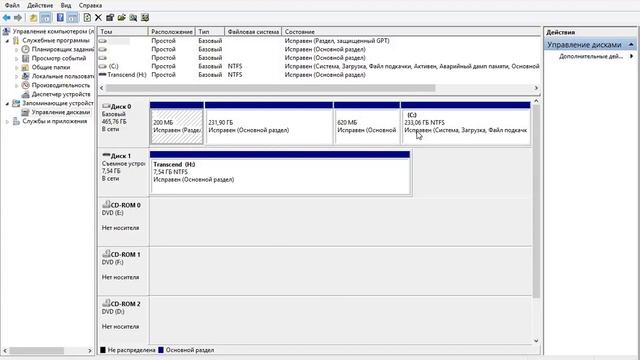Toggle the show/hide Action pane toolbar icon
640x360 pixels.
point(72,18)
